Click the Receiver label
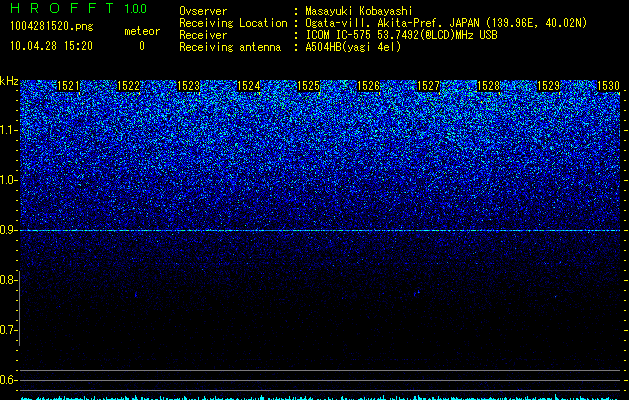The image size is (629, 400). (203, 35)
